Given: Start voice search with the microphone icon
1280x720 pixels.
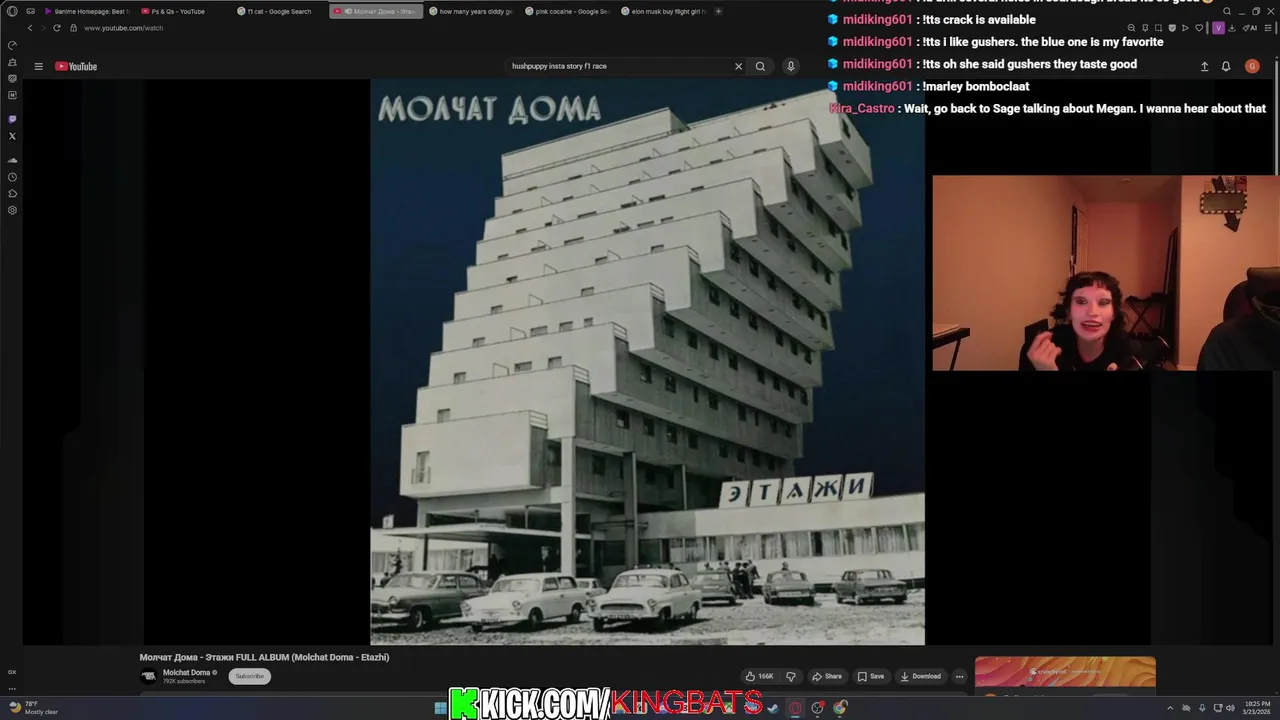Looking at the screenshot, I should click(790, 66).
